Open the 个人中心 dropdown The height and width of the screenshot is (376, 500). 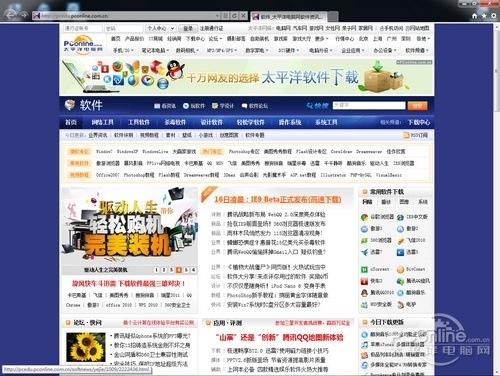[x=161, y=28]
